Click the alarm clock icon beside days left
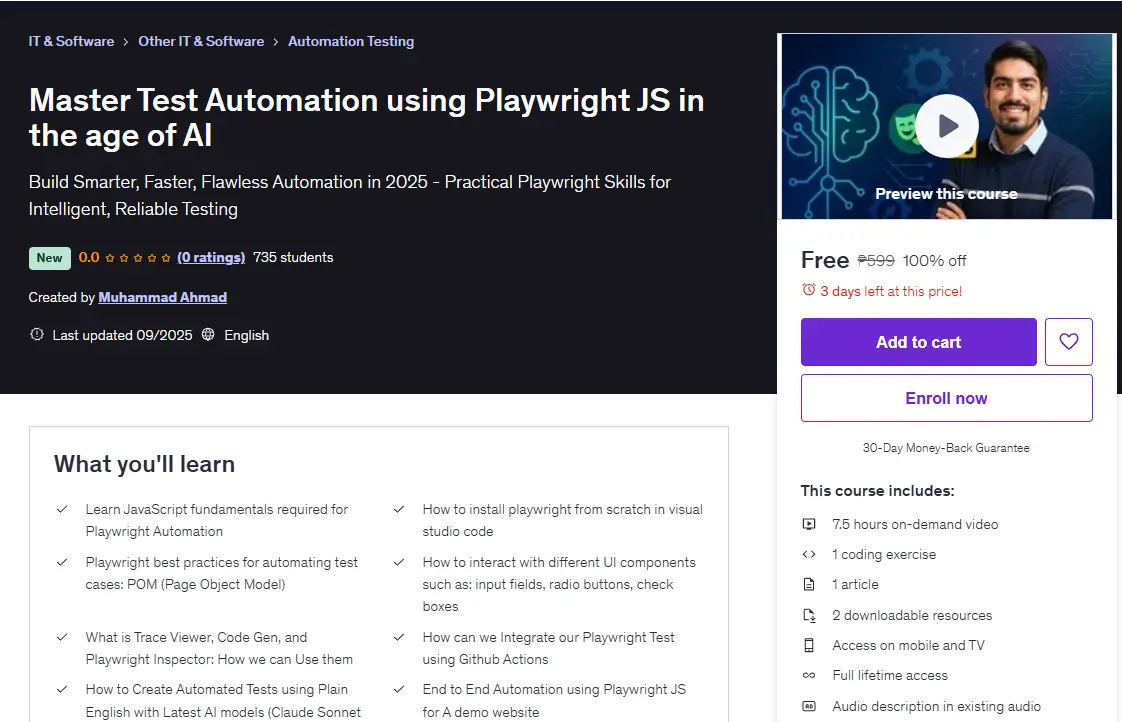This screenshot has width=1122, height=722. tap(809, 290)
